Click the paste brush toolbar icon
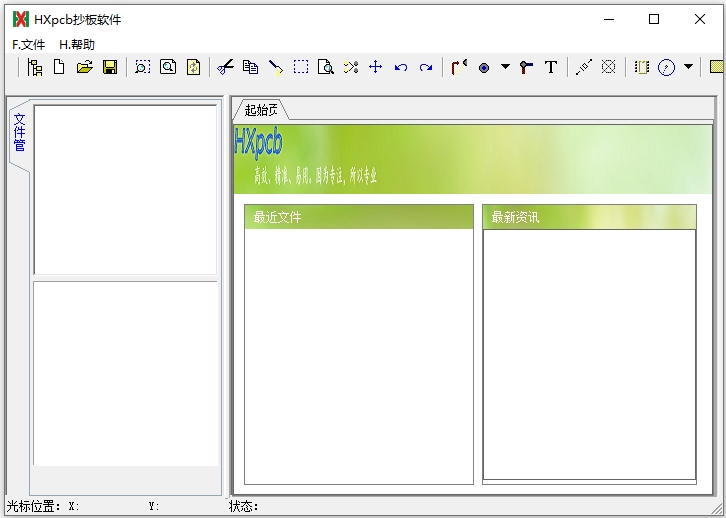Screen dimensions: 726x518 coord(276,68)
